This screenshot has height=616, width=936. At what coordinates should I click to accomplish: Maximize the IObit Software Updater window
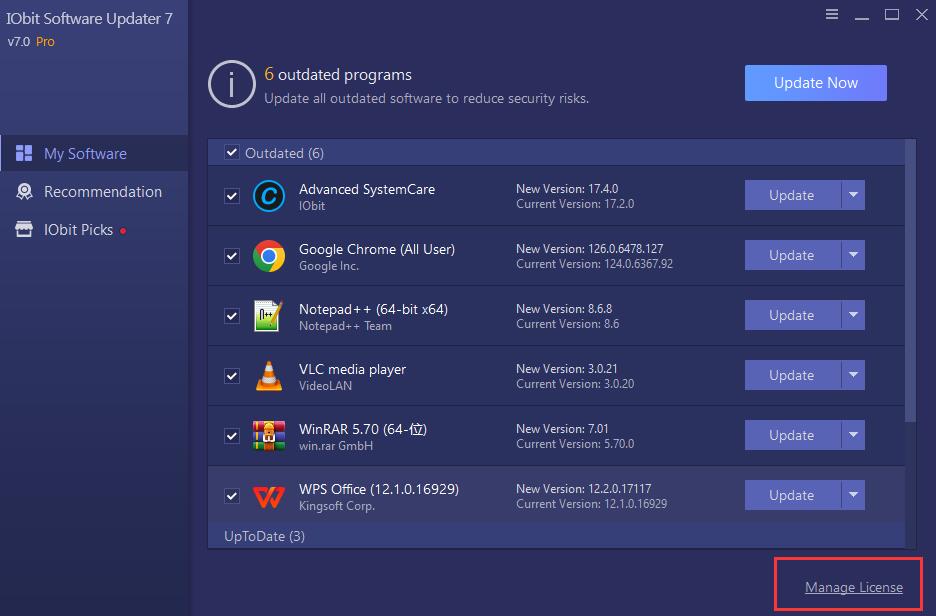click(892, 14)
